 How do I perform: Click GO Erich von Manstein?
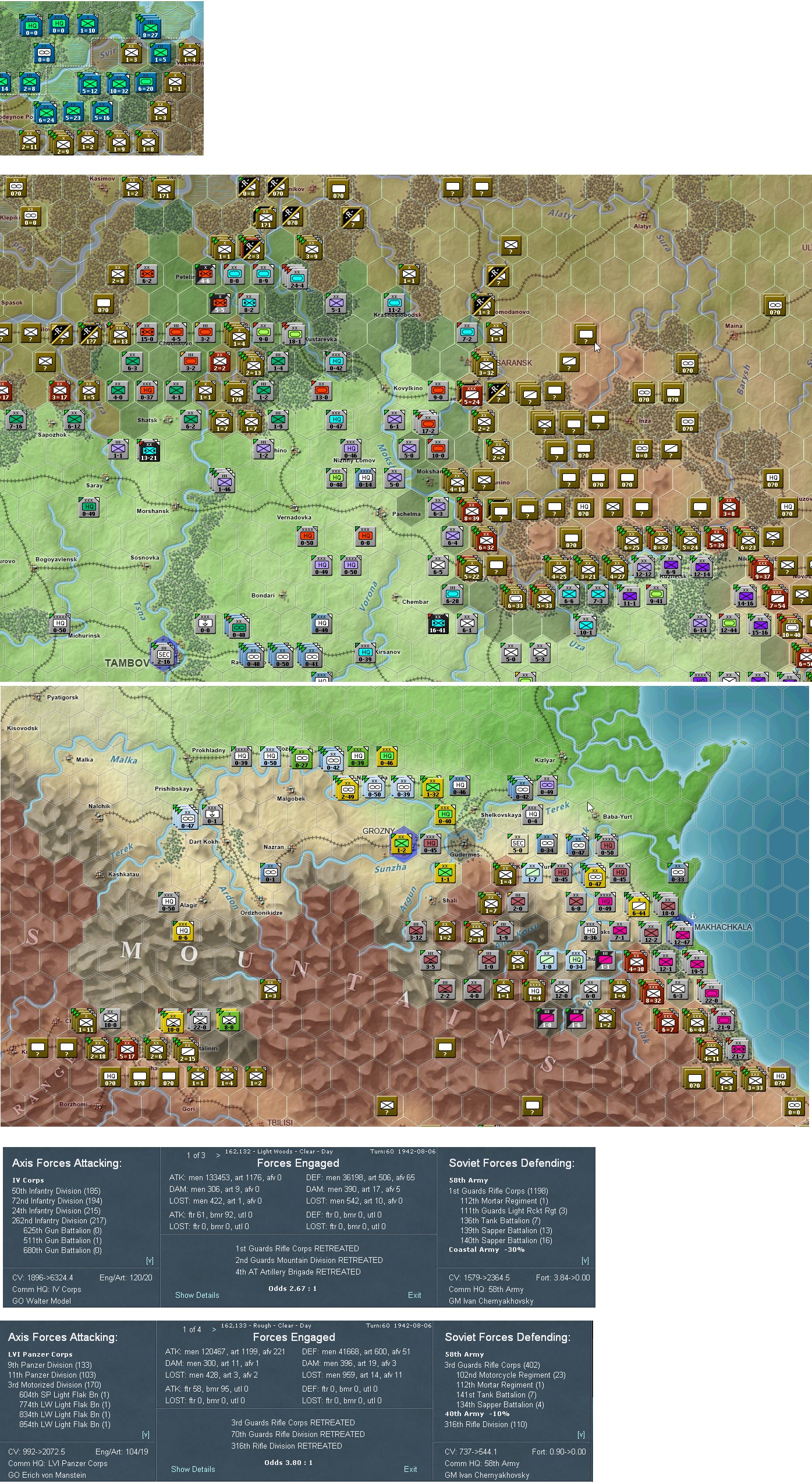47,1475
